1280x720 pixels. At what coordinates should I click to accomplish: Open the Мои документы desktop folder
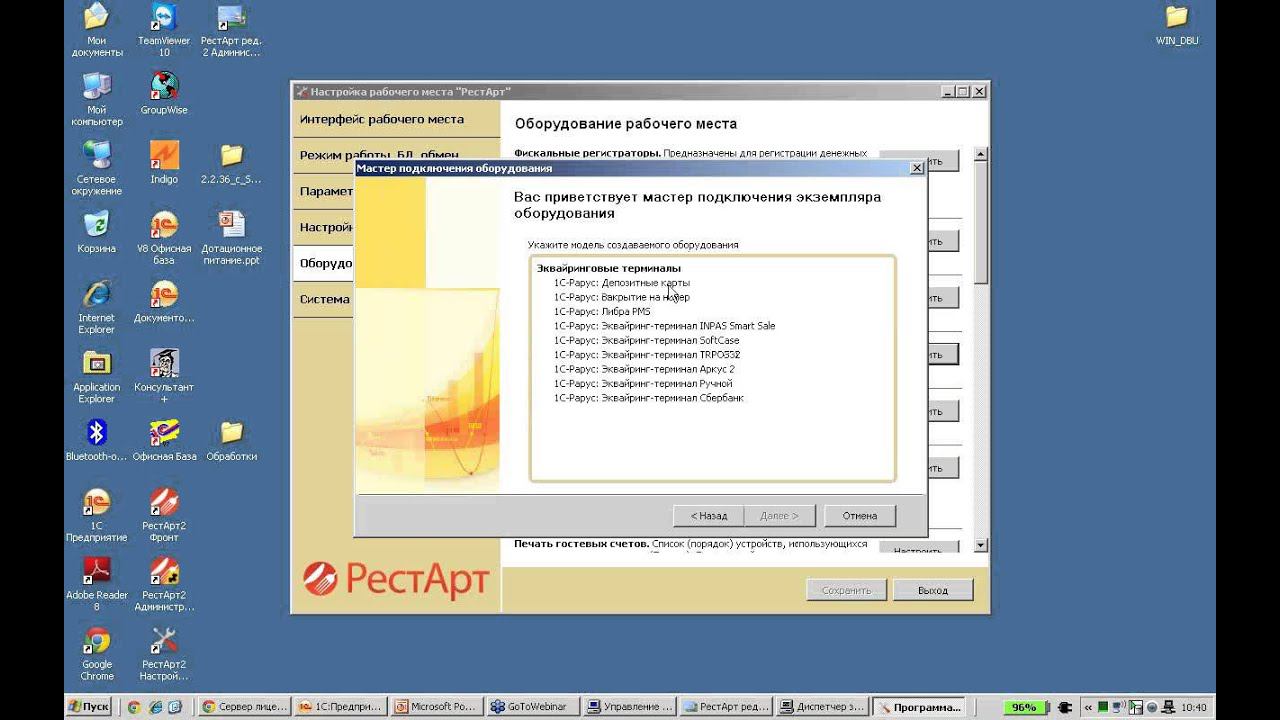96,30
